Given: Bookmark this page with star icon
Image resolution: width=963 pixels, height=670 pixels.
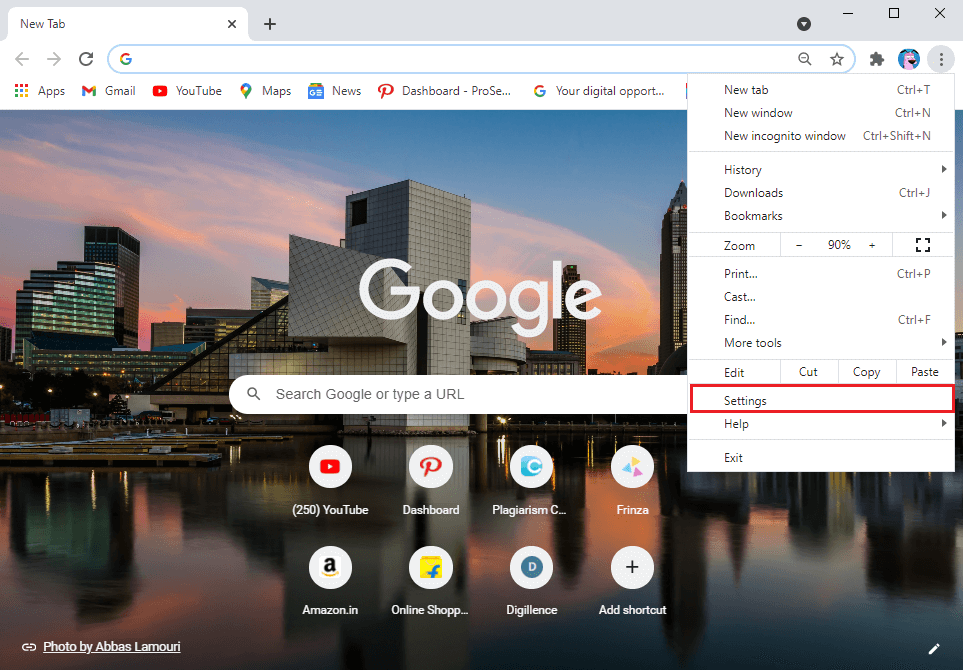Looking at the screenshot, I should pos(837,59).
